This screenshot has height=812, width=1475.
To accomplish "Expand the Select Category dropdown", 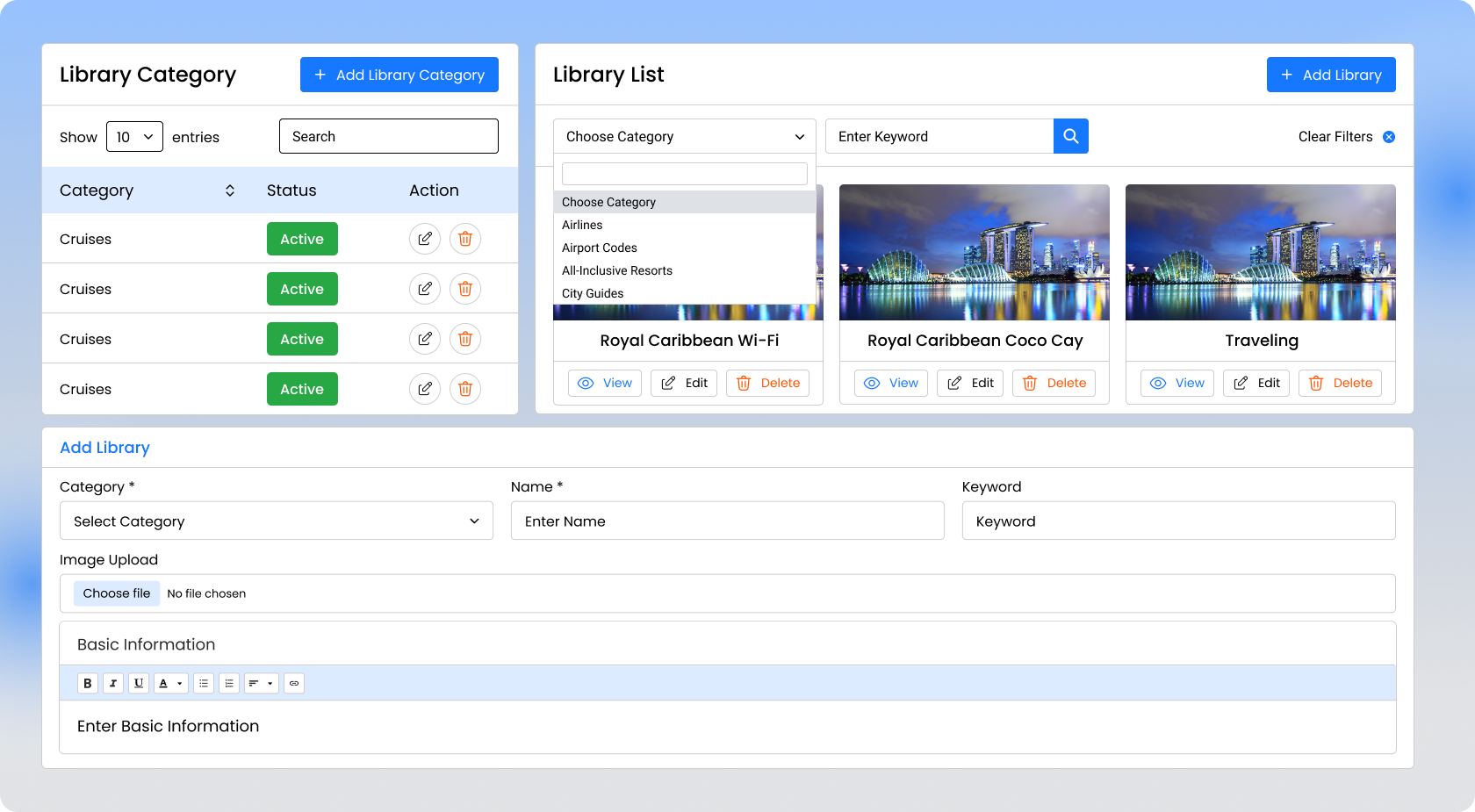I will [276, 521].
